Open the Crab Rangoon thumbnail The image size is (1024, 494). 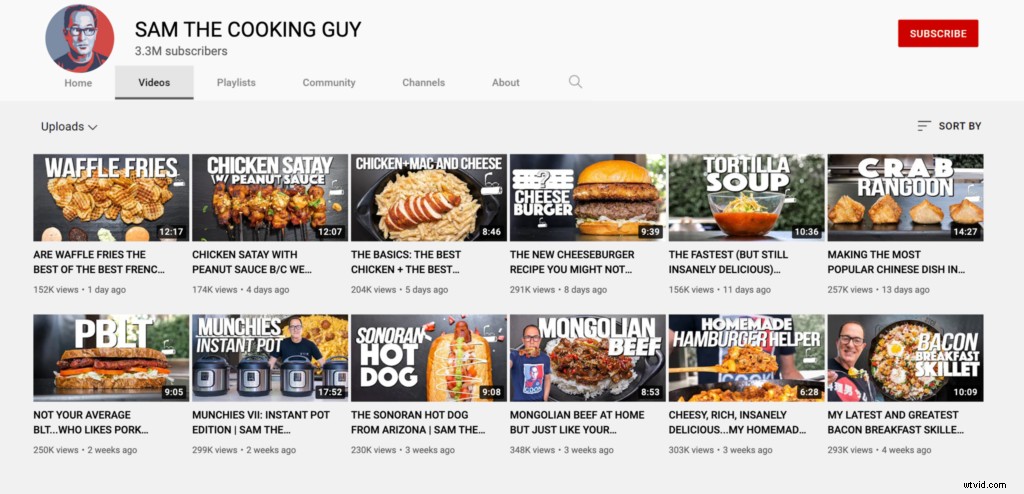[x=905, y=198]
